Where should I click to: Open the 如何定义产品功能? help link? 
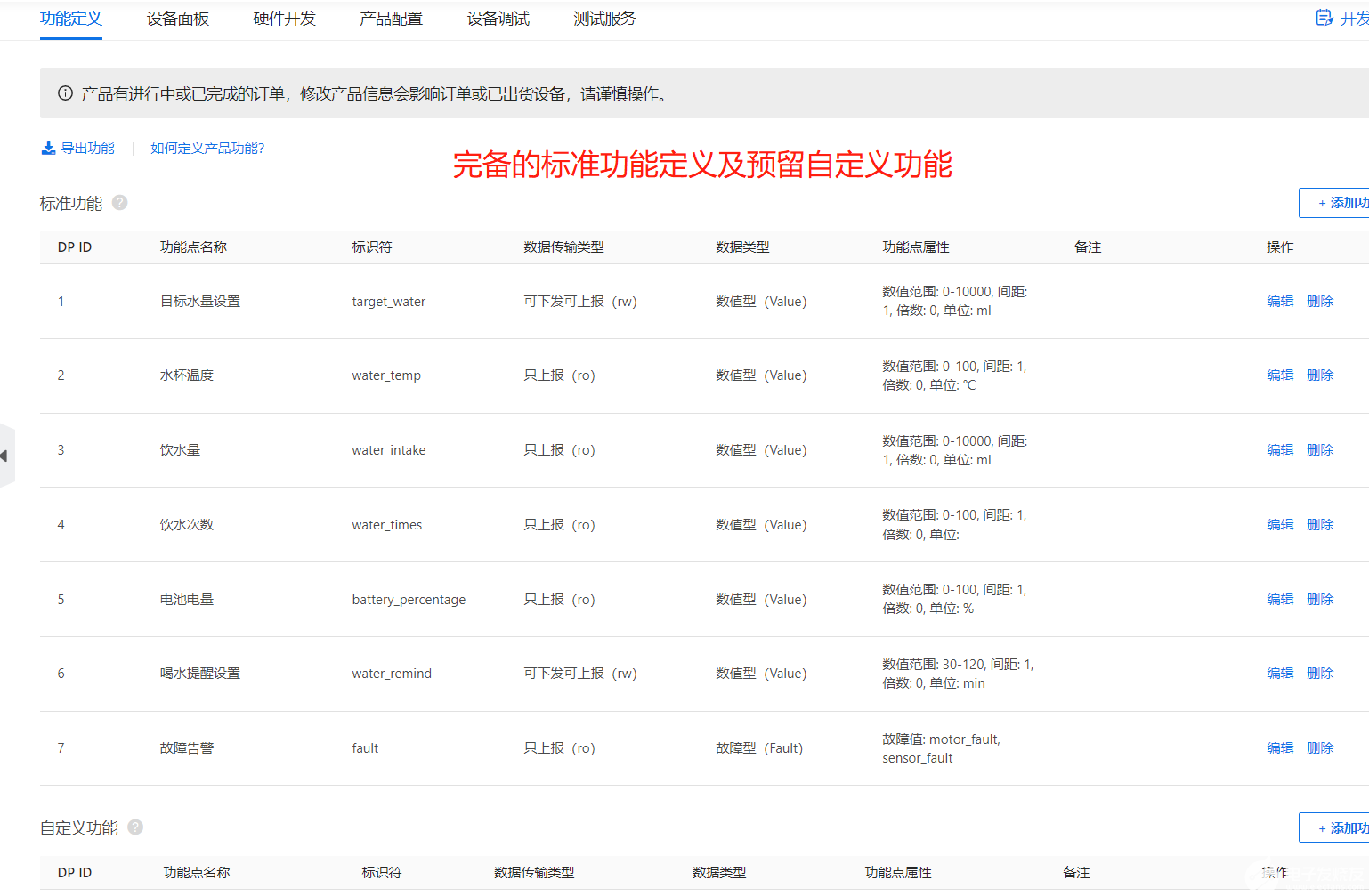(x=207, y=149)
